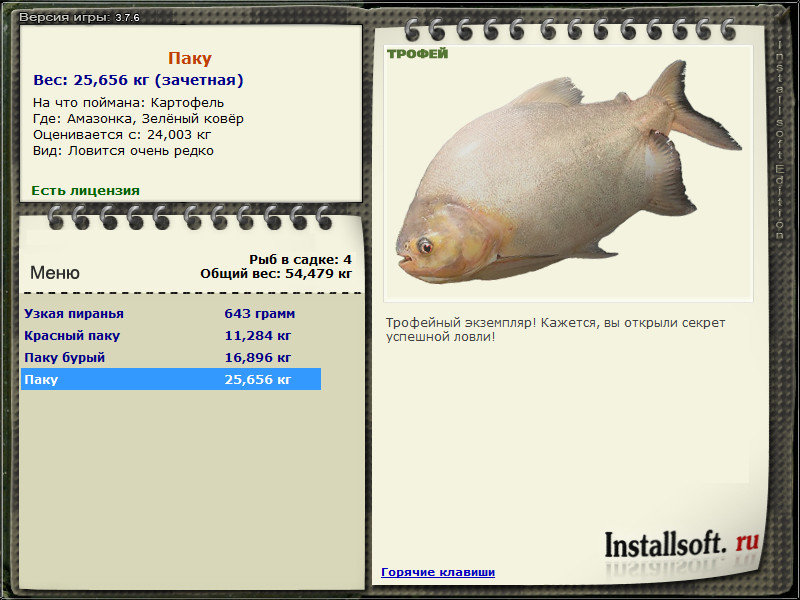Click the Общий вес: 54,479 кг total
This screenshot has height=600, width=800.
pyautogui.click(x=276, y=273)
